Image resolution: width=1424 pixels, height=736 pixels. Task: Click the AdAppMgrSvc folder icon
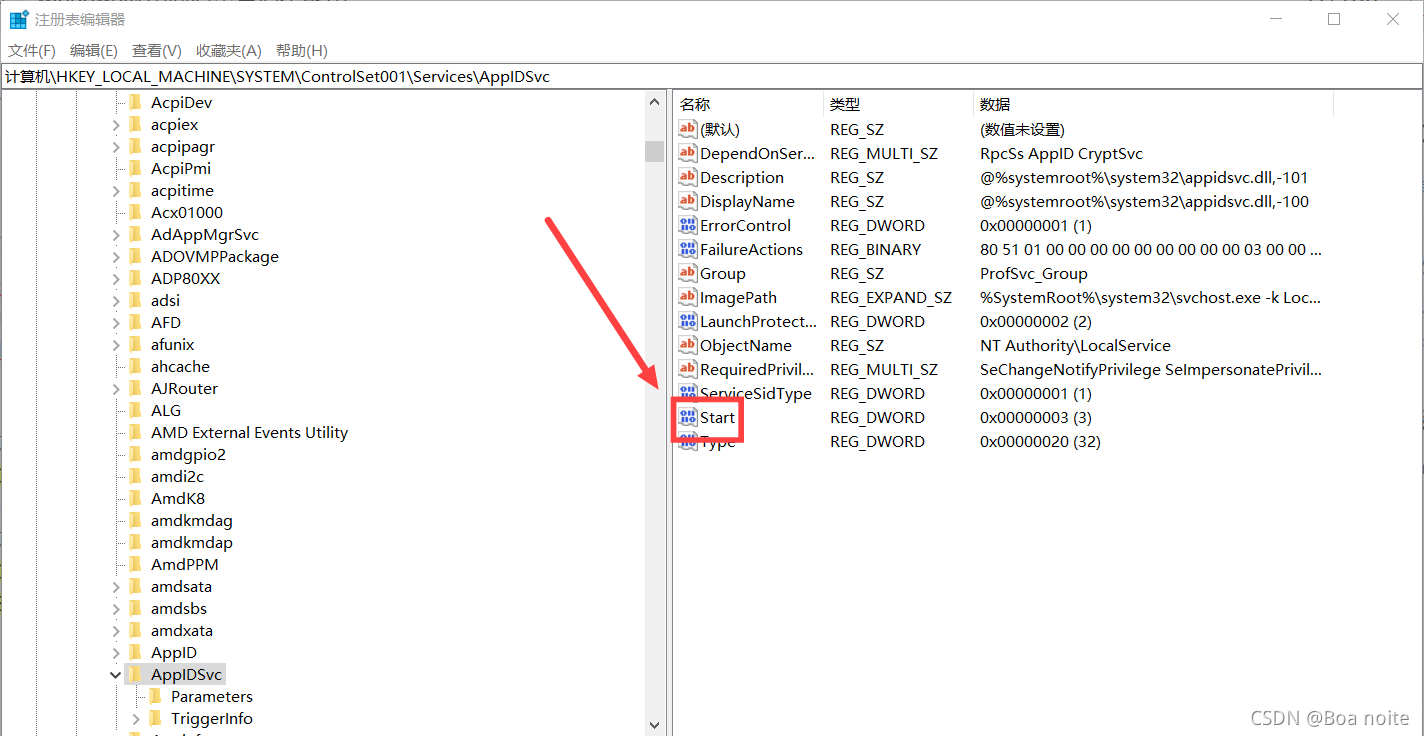135,234
